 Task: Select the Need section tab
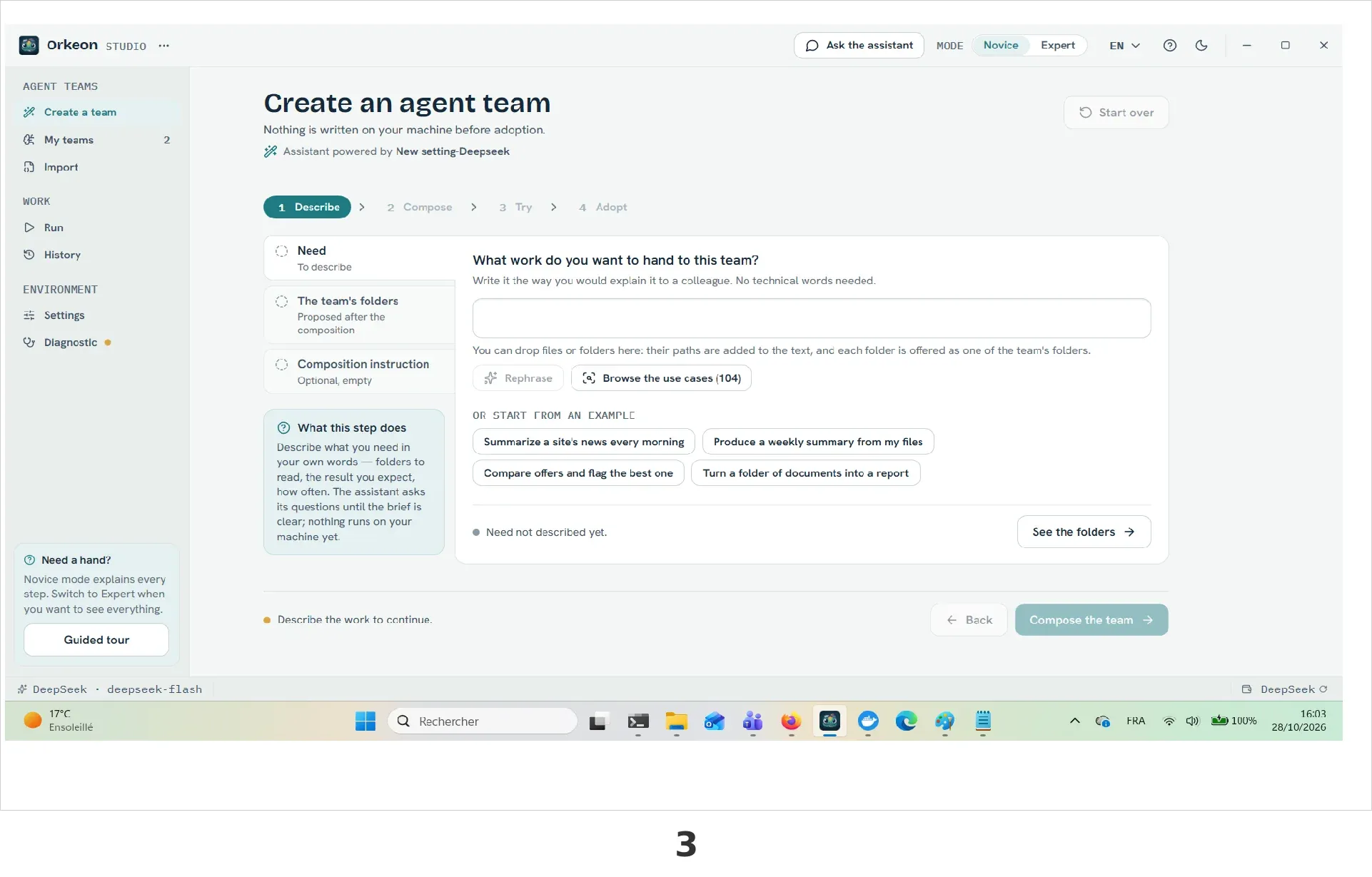[360, 258]
